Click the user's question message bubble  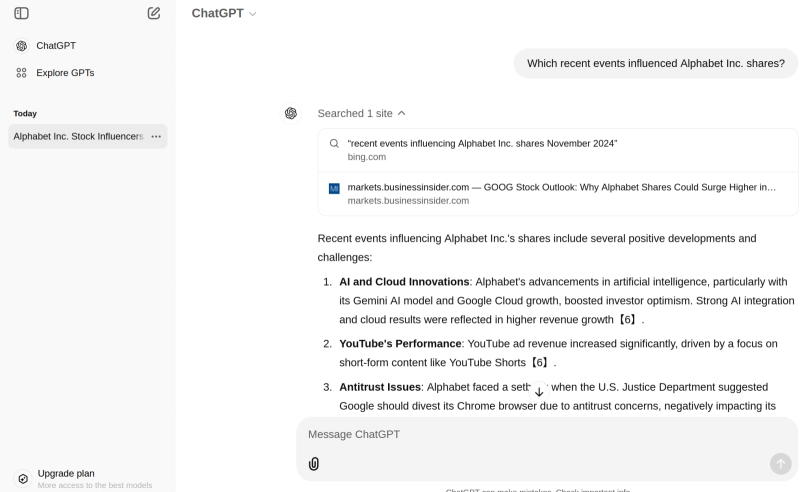(x=655, y=63)
